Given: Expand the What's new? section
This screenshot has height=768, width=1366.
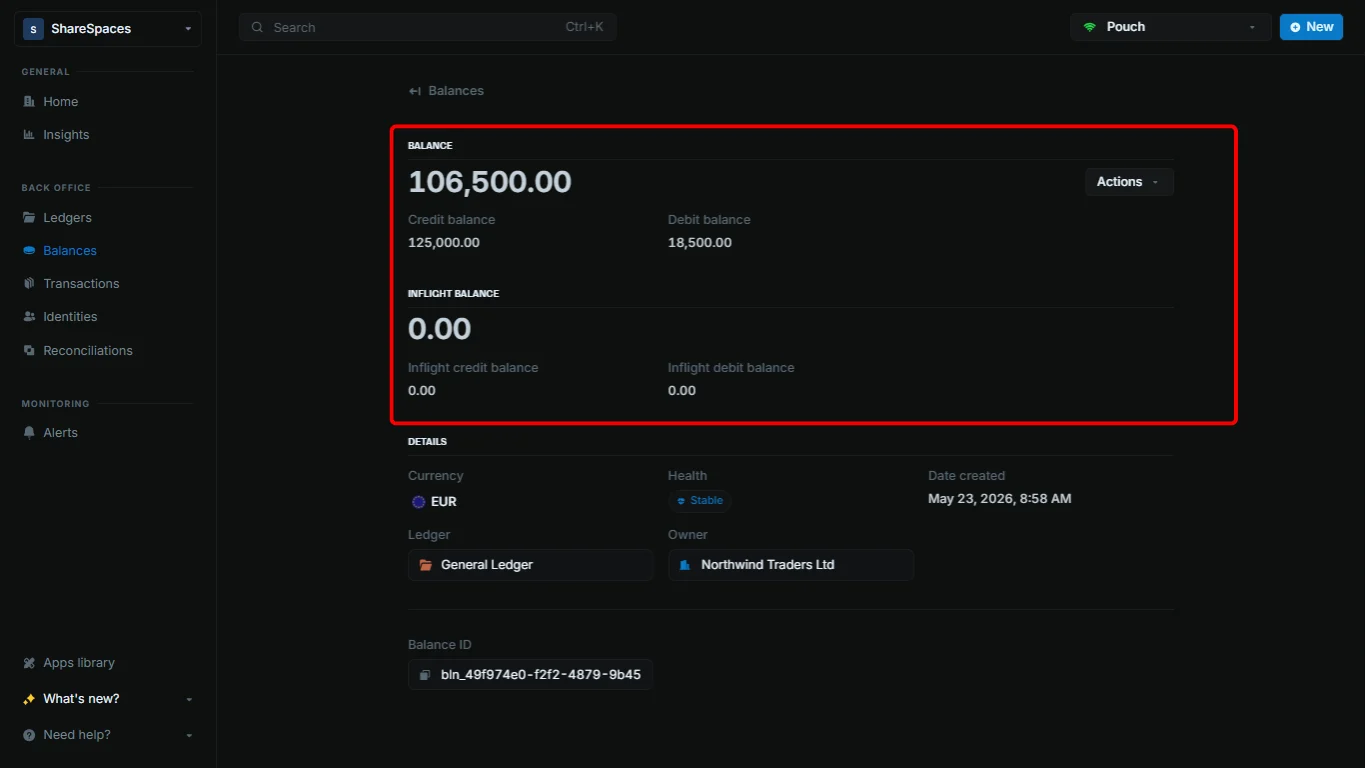Looking at the screenshot, I should 108,698.
